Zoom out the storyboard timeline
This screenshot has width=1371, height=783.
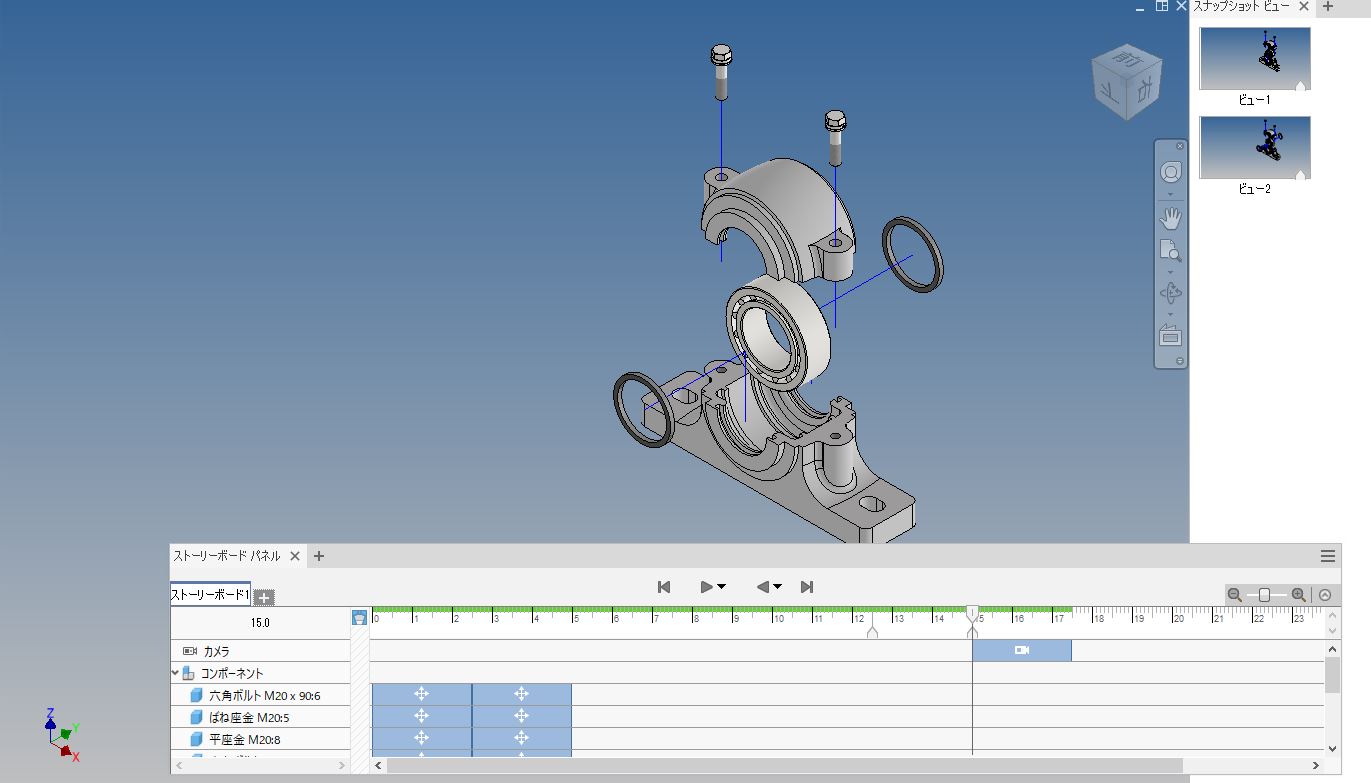pyautogui.click(x=1235, y=595)
